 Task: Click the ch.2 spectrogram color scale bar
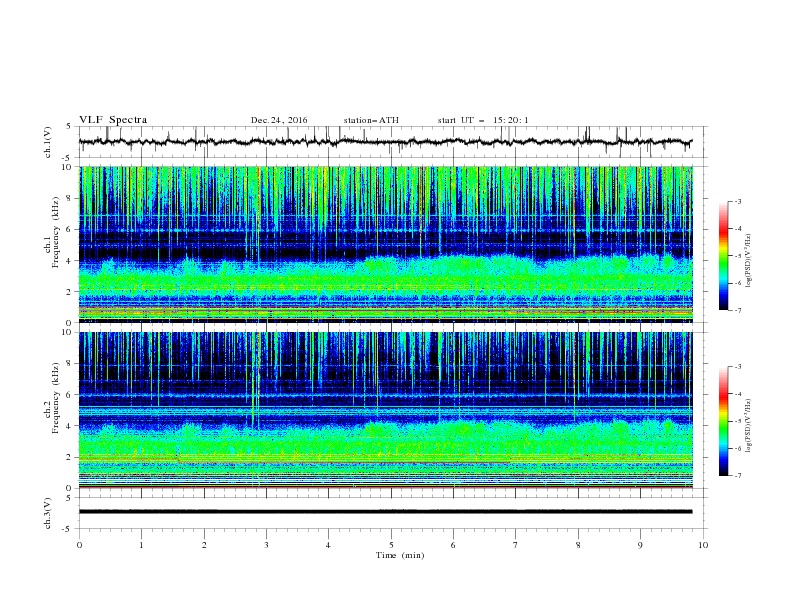(x=723, y=421)
